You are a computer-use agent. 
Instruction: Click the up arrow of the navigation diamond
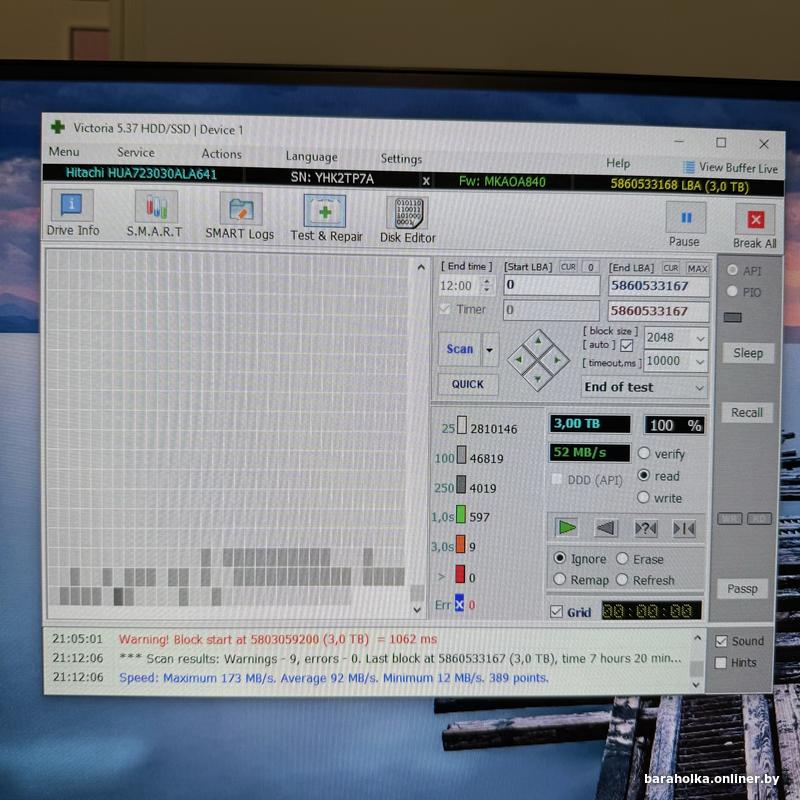click(538, 340)
